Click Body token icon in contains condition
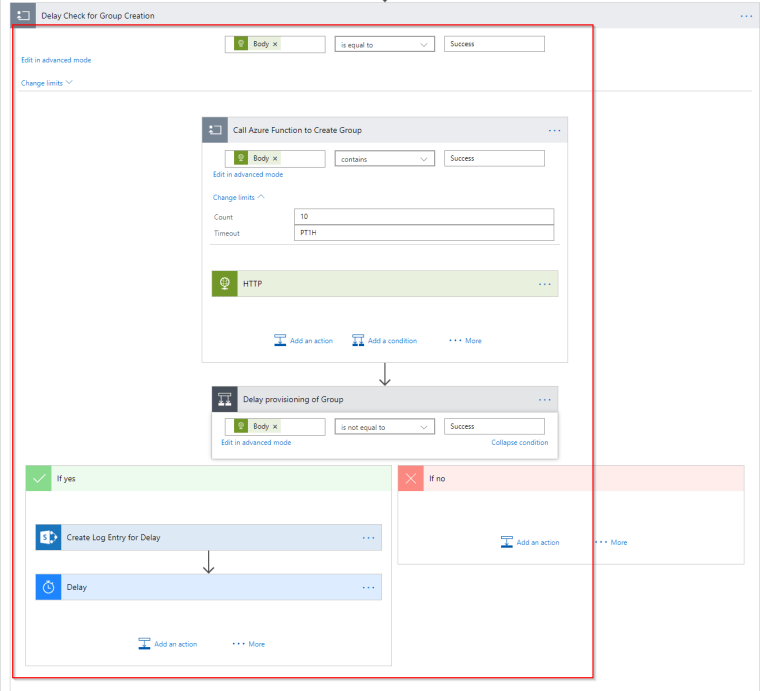 point(241,158)
